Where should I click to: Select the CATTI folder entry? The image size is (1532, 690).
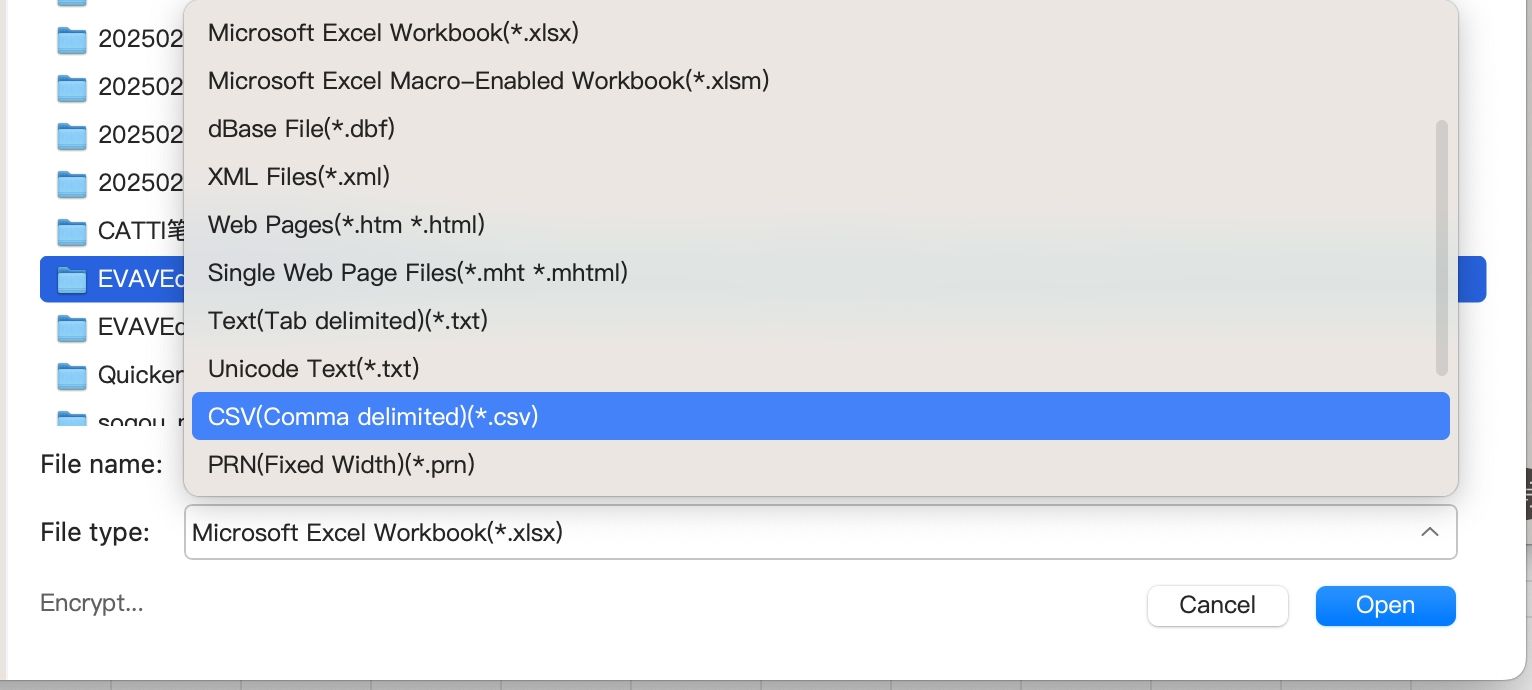[140, 231]
